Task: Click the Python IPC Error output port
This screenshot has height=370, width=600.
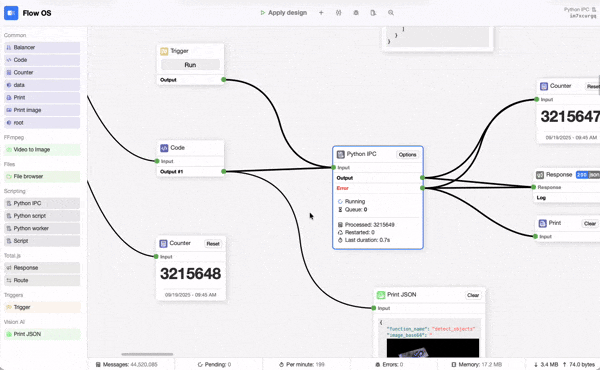Action: click(x=422, y=188)
